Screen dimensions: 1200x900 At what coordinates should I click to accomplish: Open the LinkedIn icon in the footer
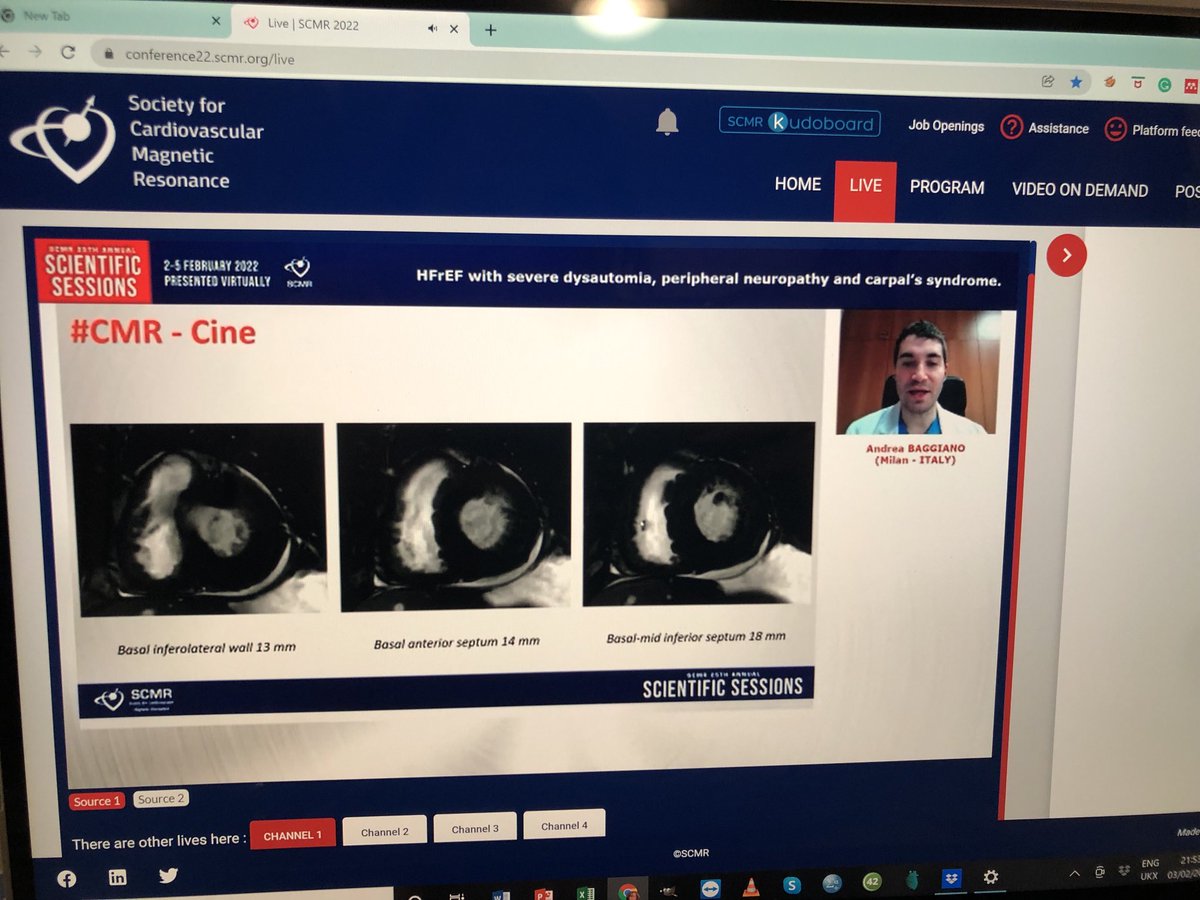pyautogui.click(x=117, y=877)
